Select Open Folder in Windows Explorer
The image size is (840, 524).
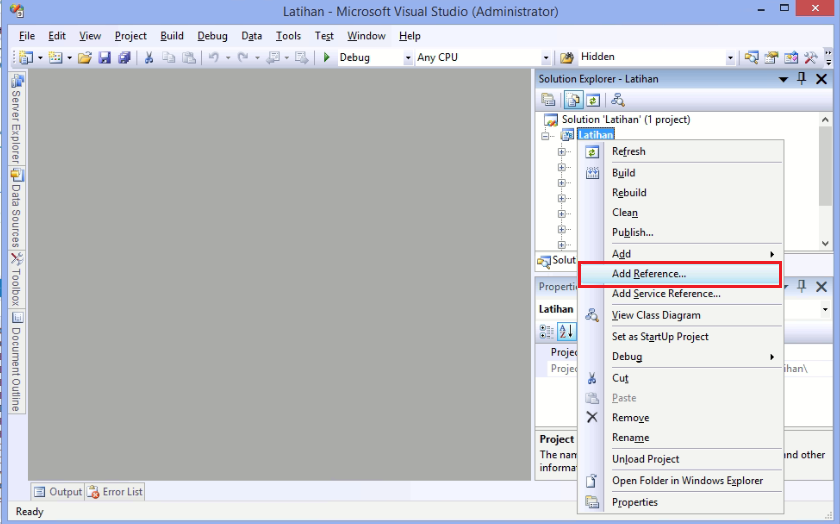point(680,481)
